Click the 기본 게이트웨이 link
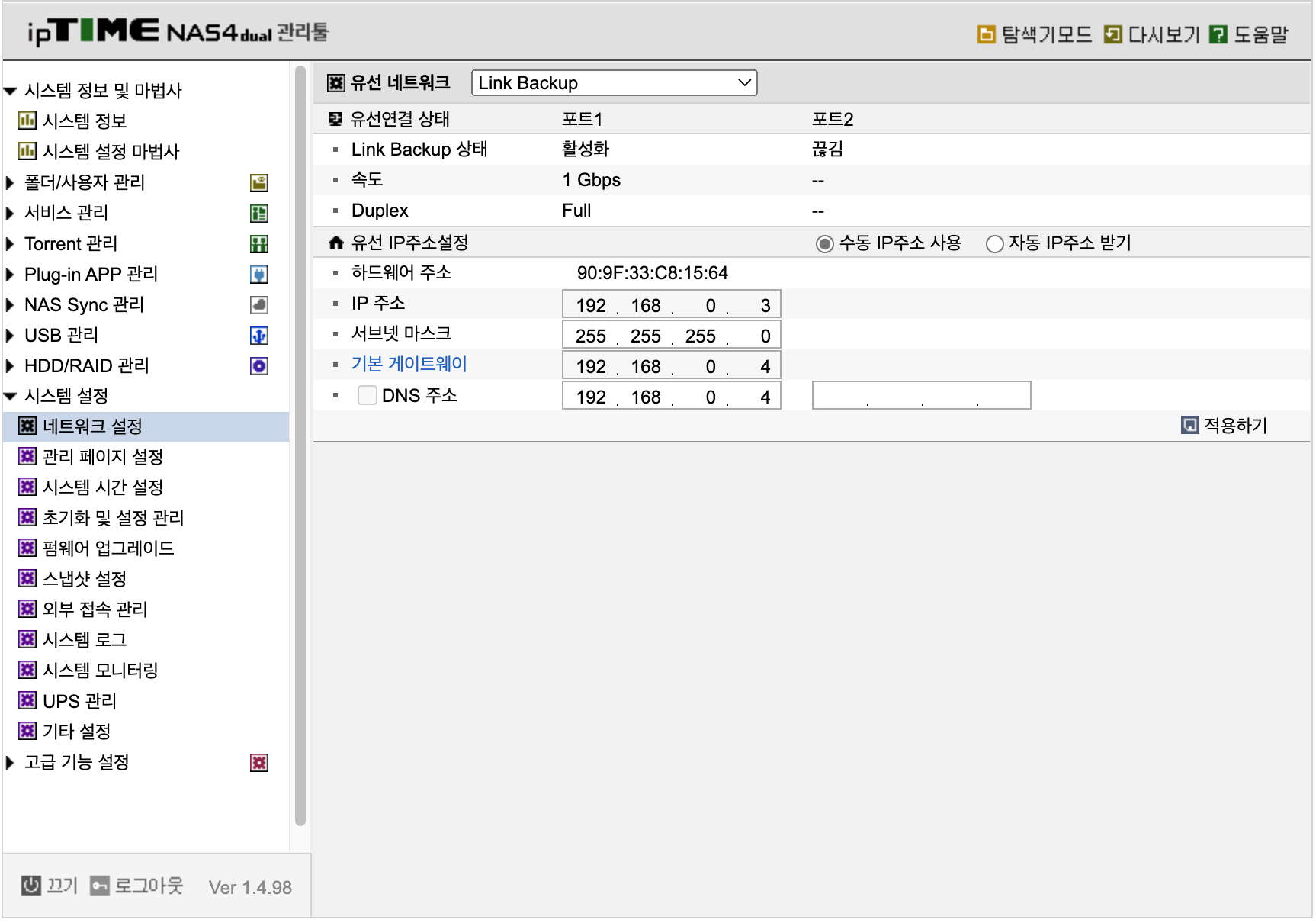1316x923 pixels. click(x=409, y=365)
